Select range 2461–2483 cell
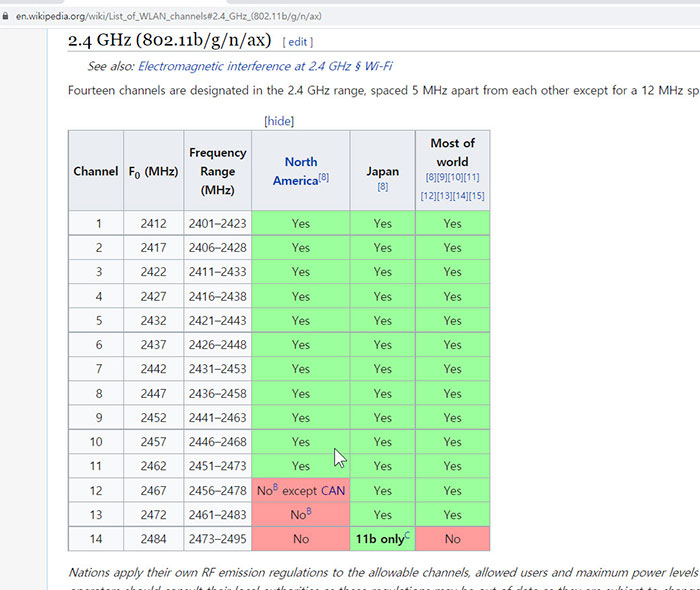700x590 pixels. (217, 515)
